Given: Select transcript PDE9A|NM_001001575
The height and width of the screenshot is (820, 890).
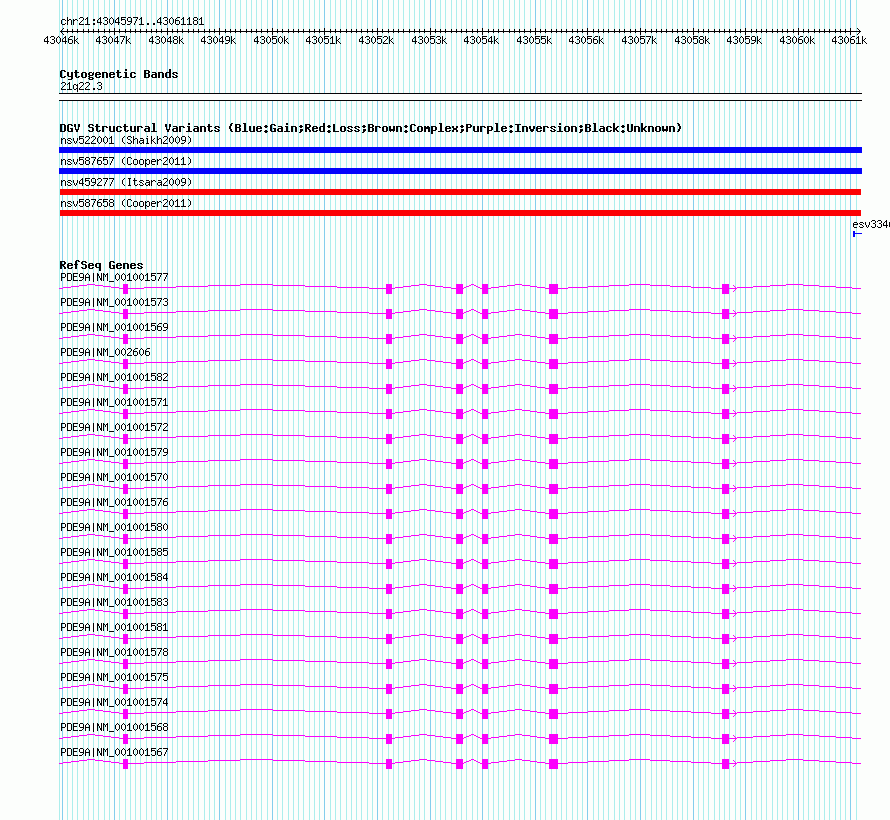Looking at the screenshot, I should click(114, 677).
